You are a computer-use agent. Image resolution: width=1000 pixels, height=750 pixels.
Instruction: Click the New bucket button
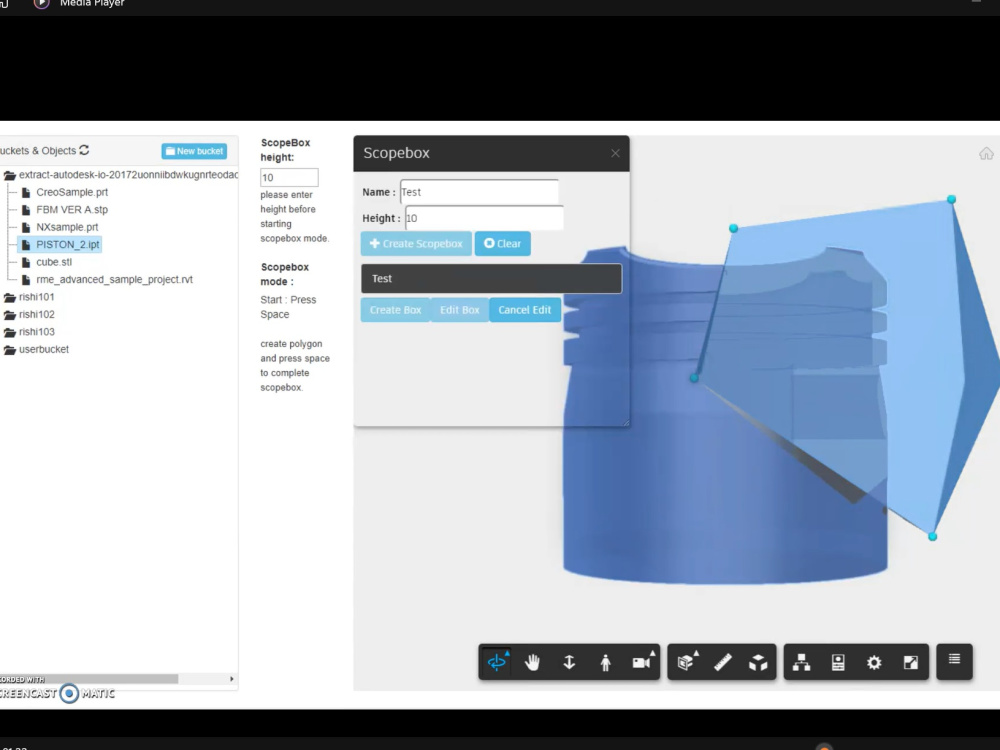194,151
